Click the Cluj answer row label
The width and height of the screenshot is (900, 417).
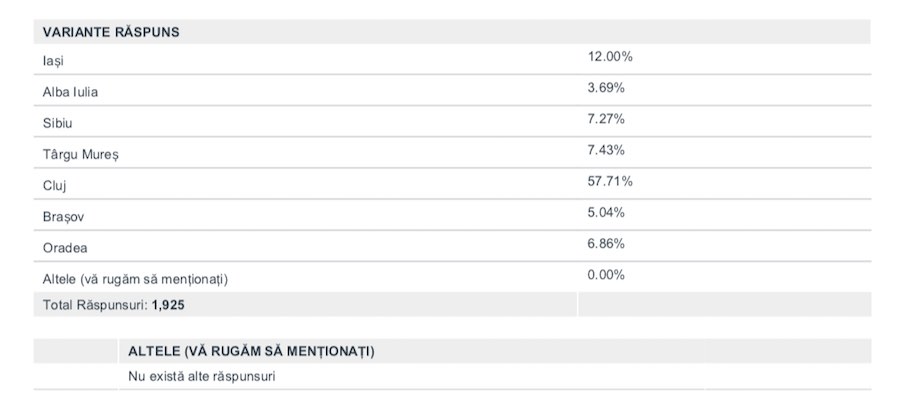55,186
